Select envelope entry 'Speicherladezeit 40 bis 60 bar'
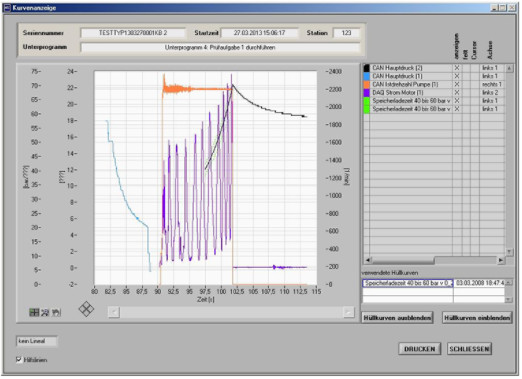The width and height of the screenshot is (522, 379). [x=408, y=283]
